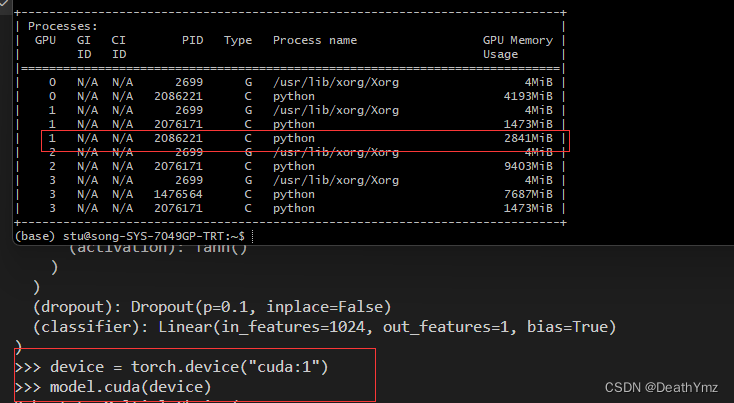Click the 1473MiB value on GPU 3 row
The width and height of the screenshot is (734, 403).
(x=528, y=208)
